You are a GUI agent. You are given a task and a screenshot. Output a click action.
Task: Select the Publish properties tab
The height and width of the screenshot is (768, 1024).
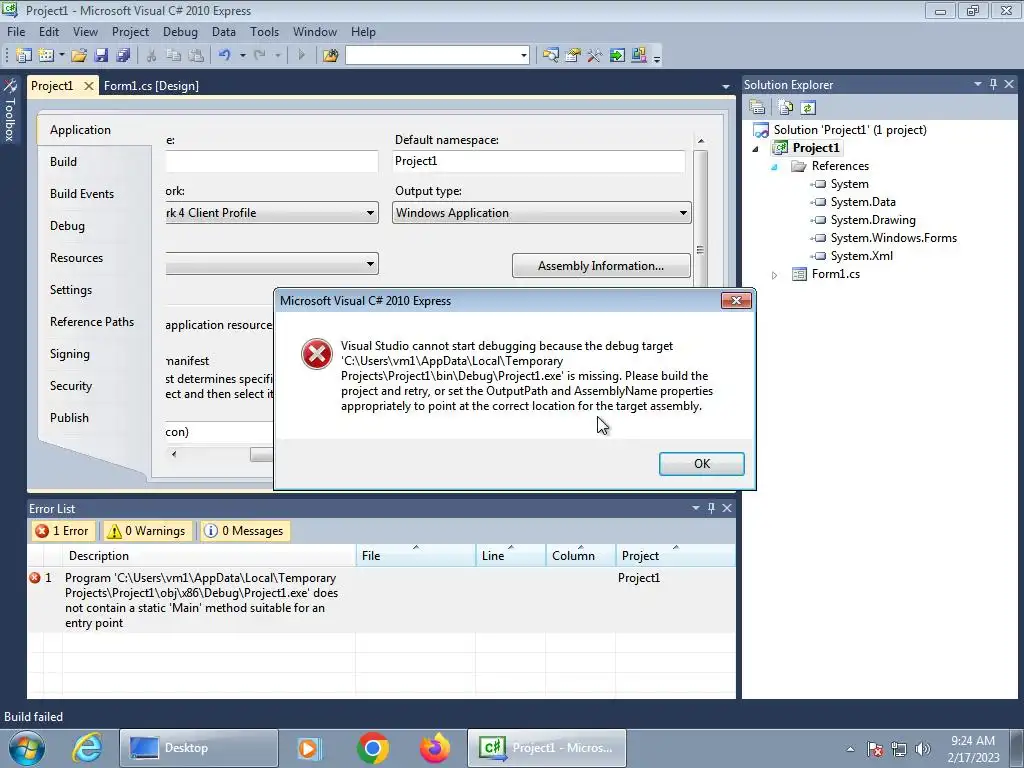coord(69,418)
